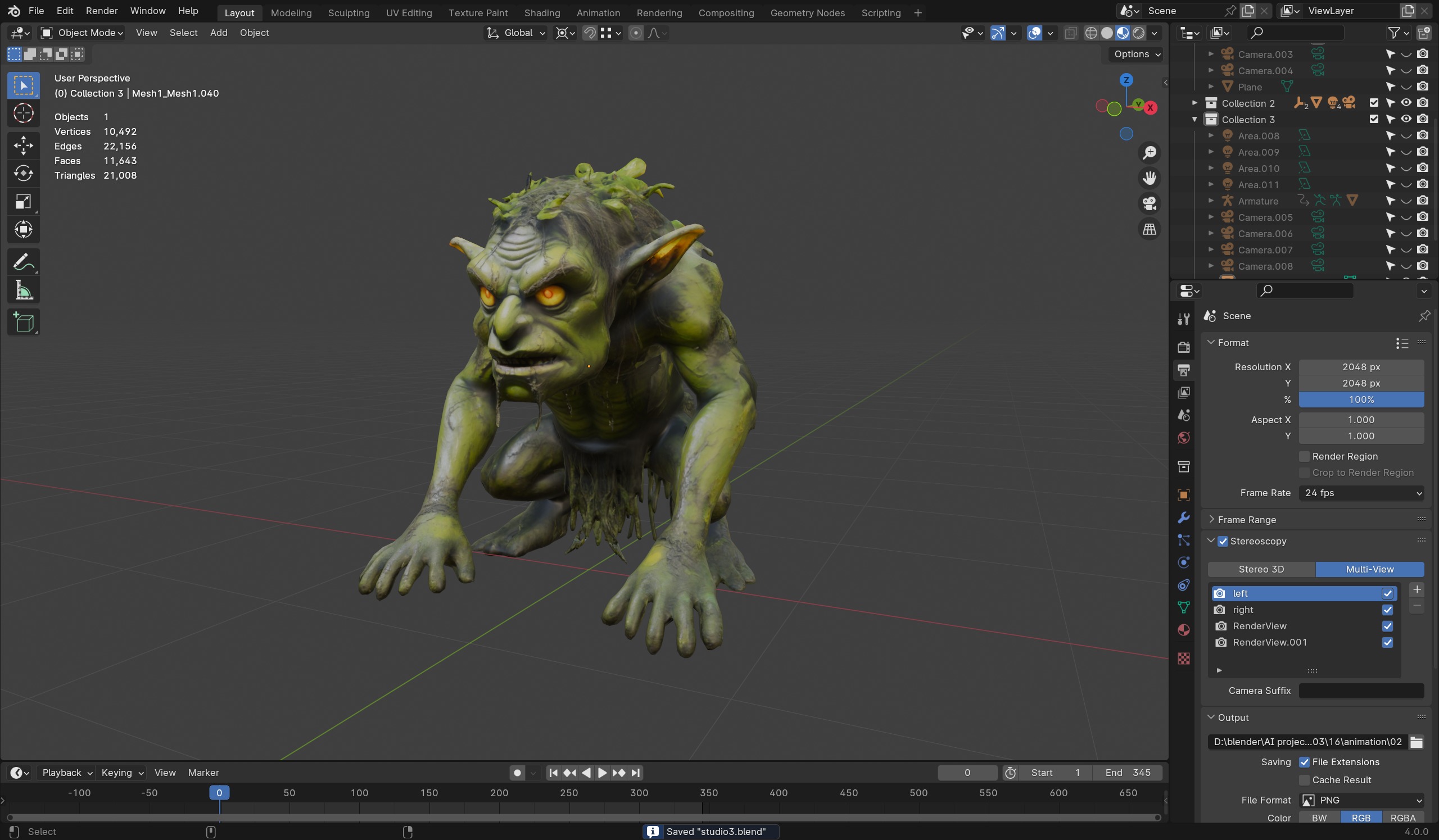Uncheck the left view checkbox
The image size is (1439, 840).
point(1387,593)
